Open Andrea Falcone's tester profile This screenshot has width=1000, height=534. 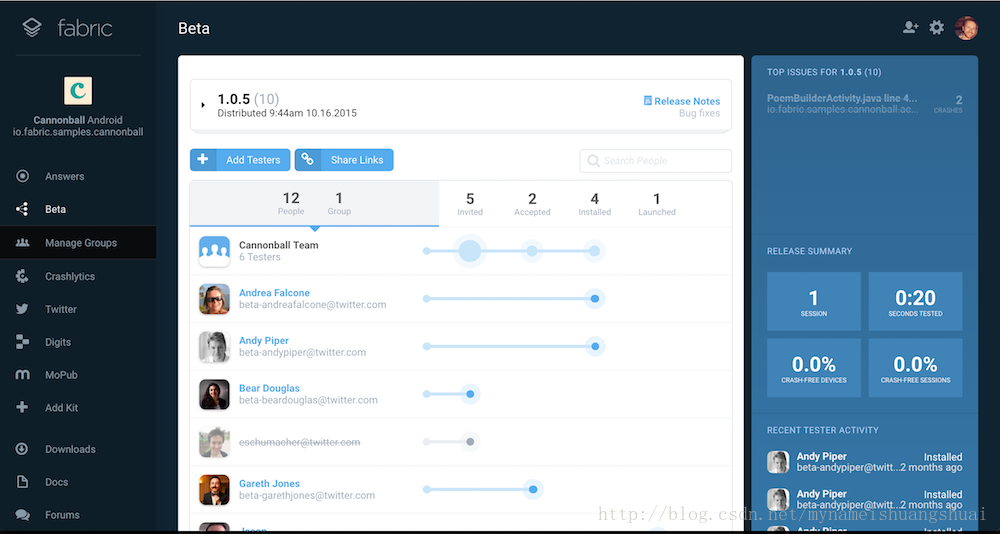click(x=274, y=293)
